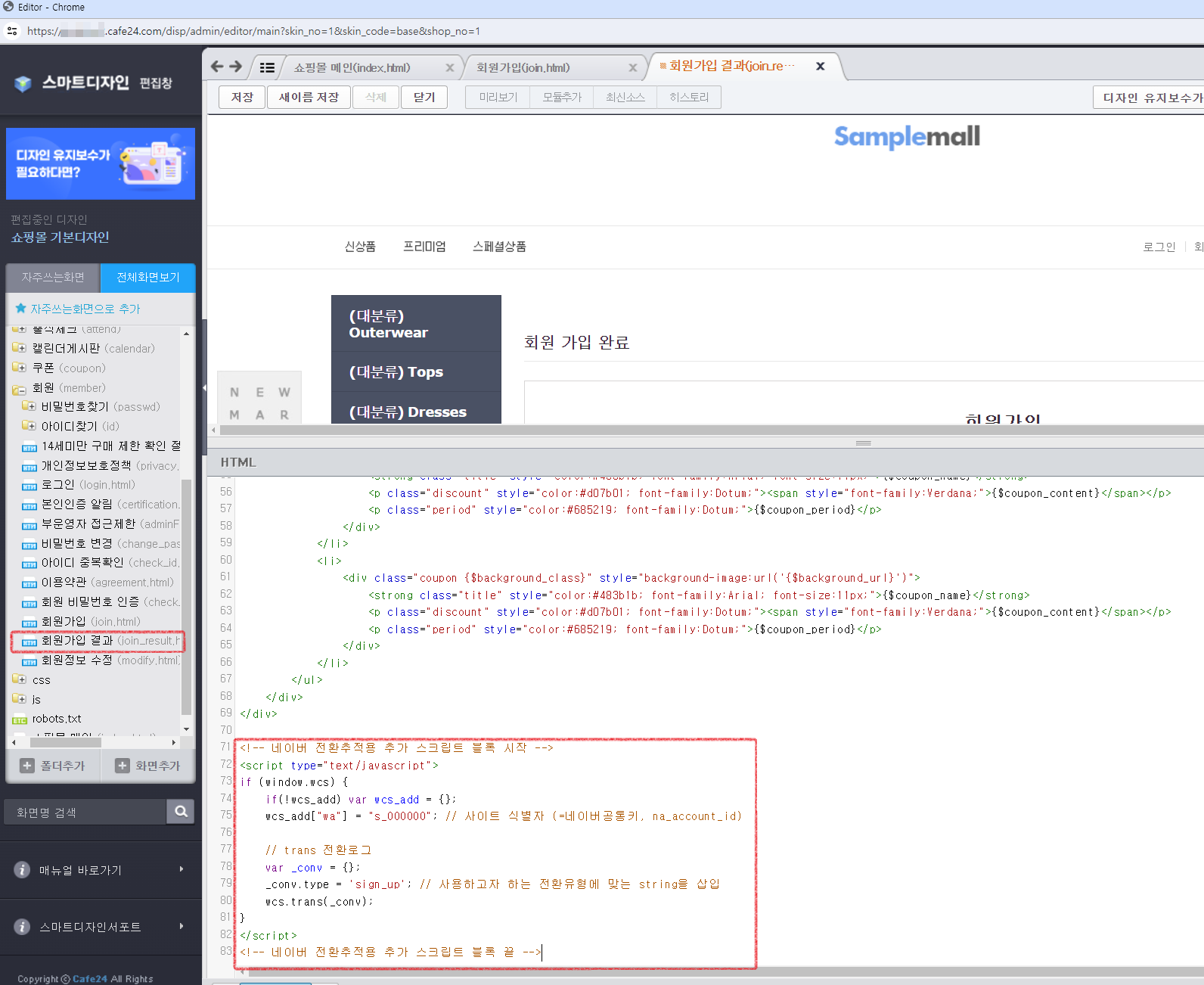
Task: Select the 전체화면보기 tab
Action: (148, 278)
